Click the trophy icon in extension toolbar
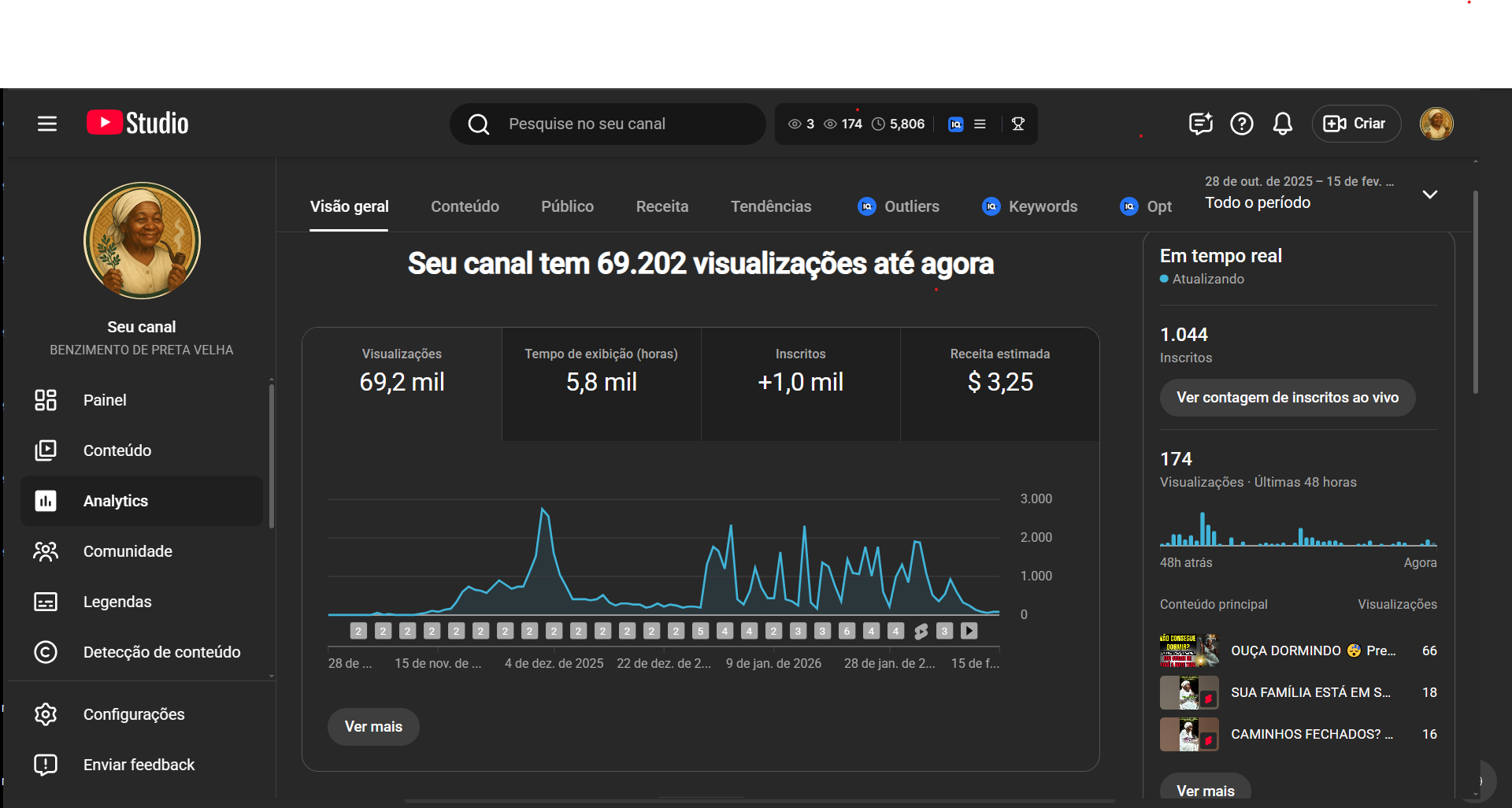 [1017, 124]
